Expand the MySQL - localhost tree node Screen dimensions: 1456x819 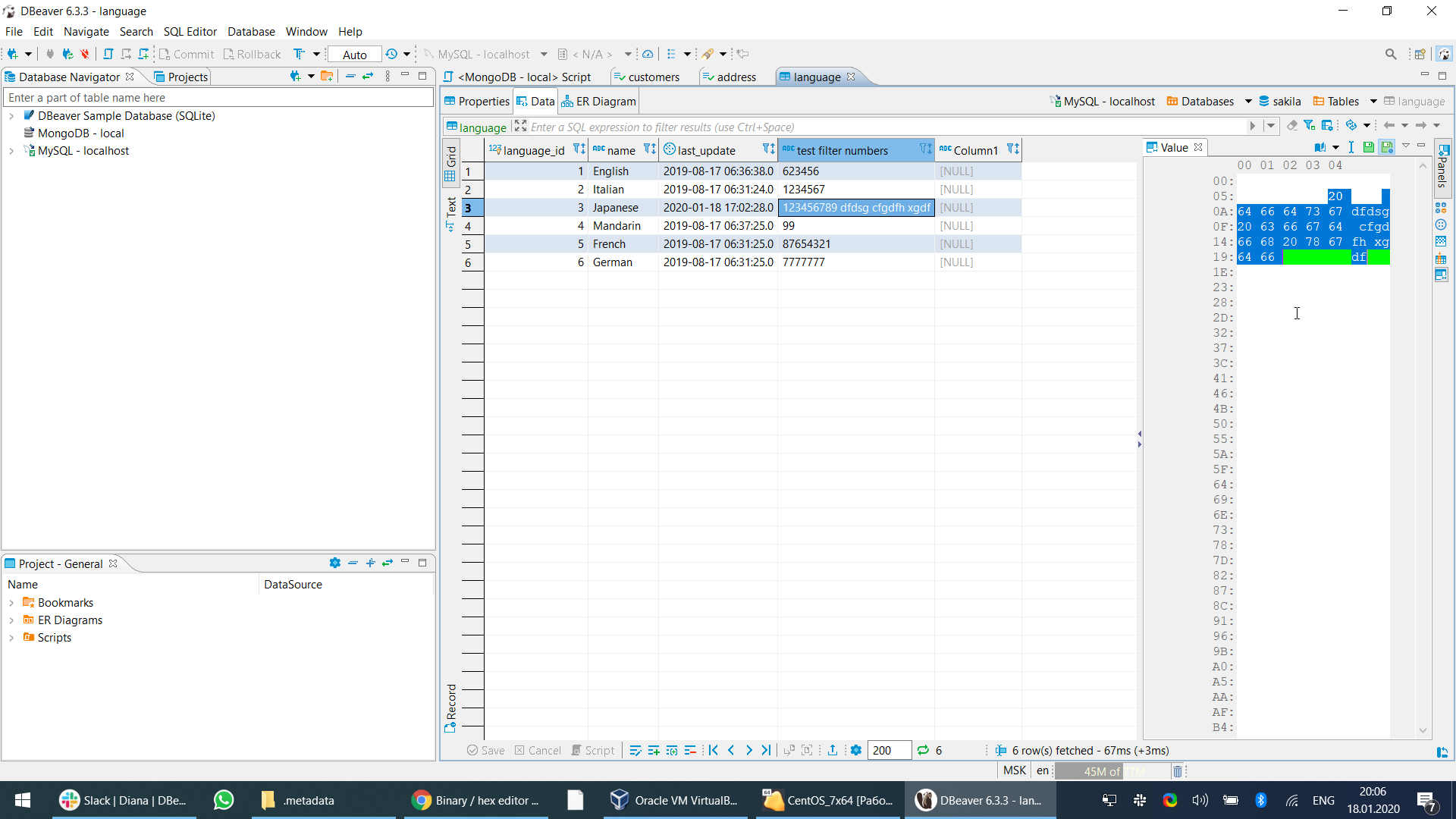[x=11, y=150]
